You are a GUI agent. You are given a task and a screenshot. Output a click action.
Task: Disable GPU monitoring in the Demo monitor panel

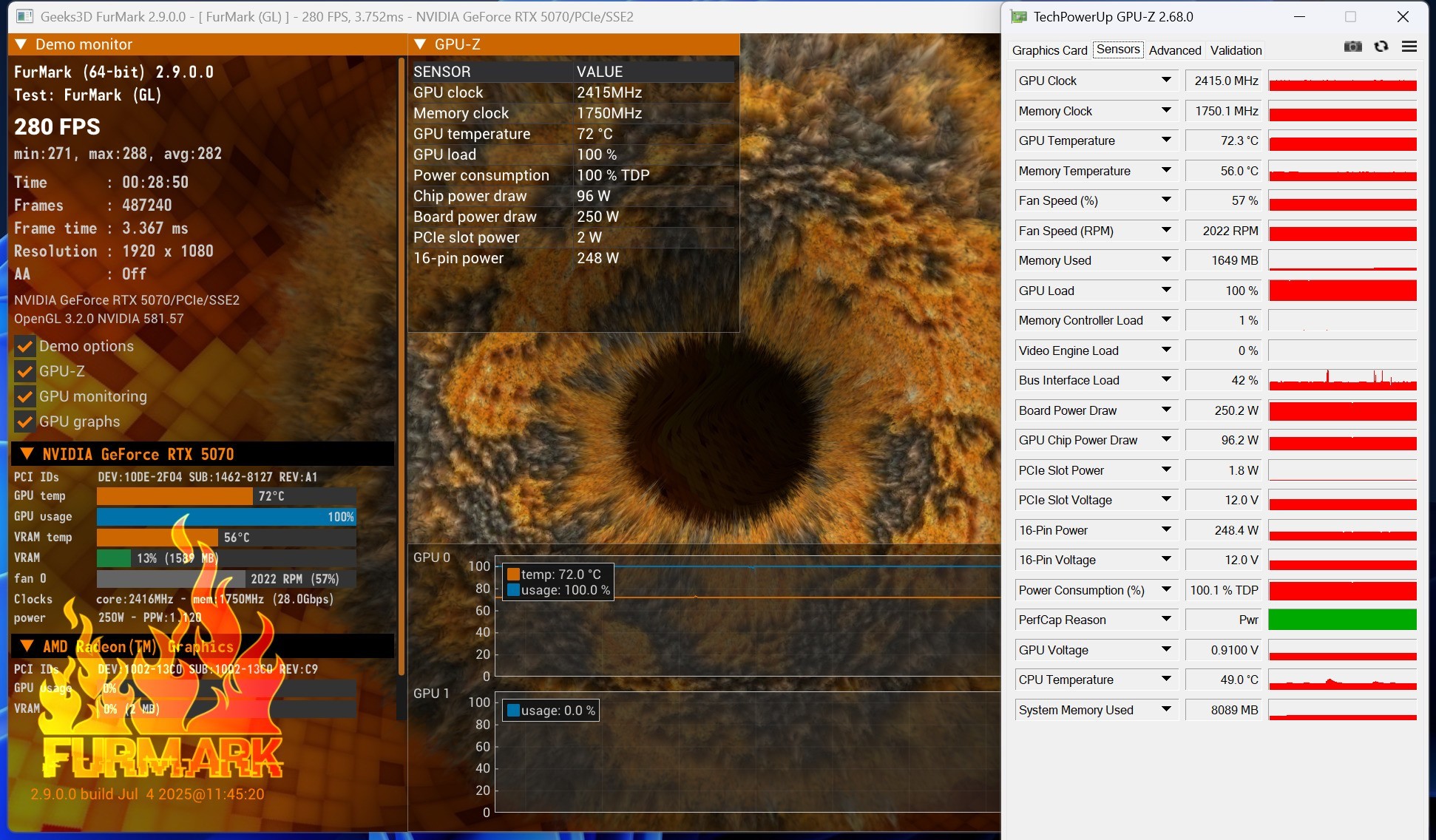point(24,396)
